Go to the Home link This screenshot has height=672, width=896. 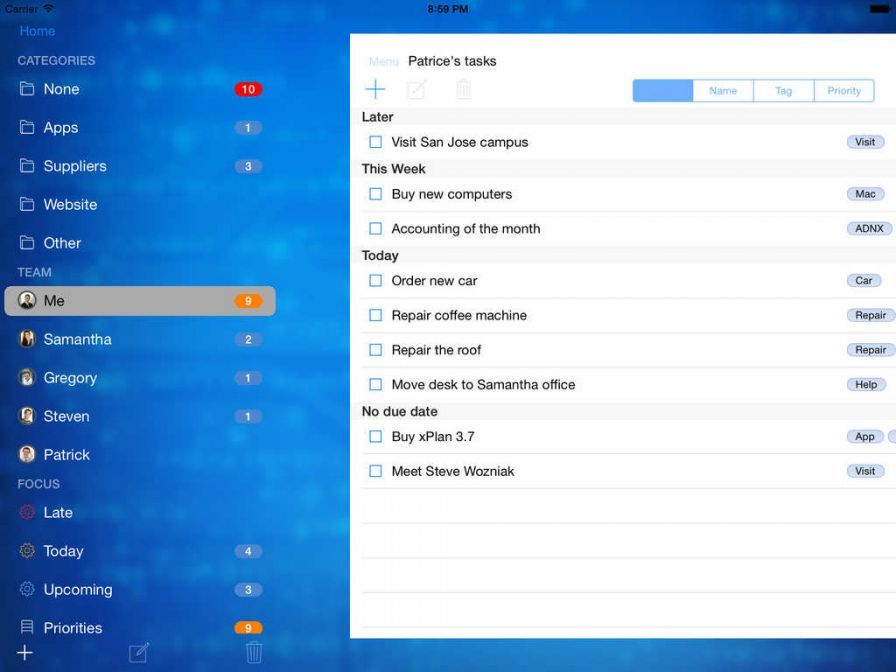[38, 31]
